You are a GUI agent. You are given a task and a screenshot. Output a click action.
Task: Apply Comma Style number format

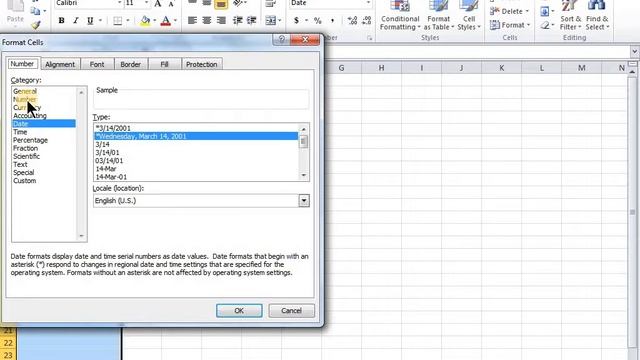[333, 20]
